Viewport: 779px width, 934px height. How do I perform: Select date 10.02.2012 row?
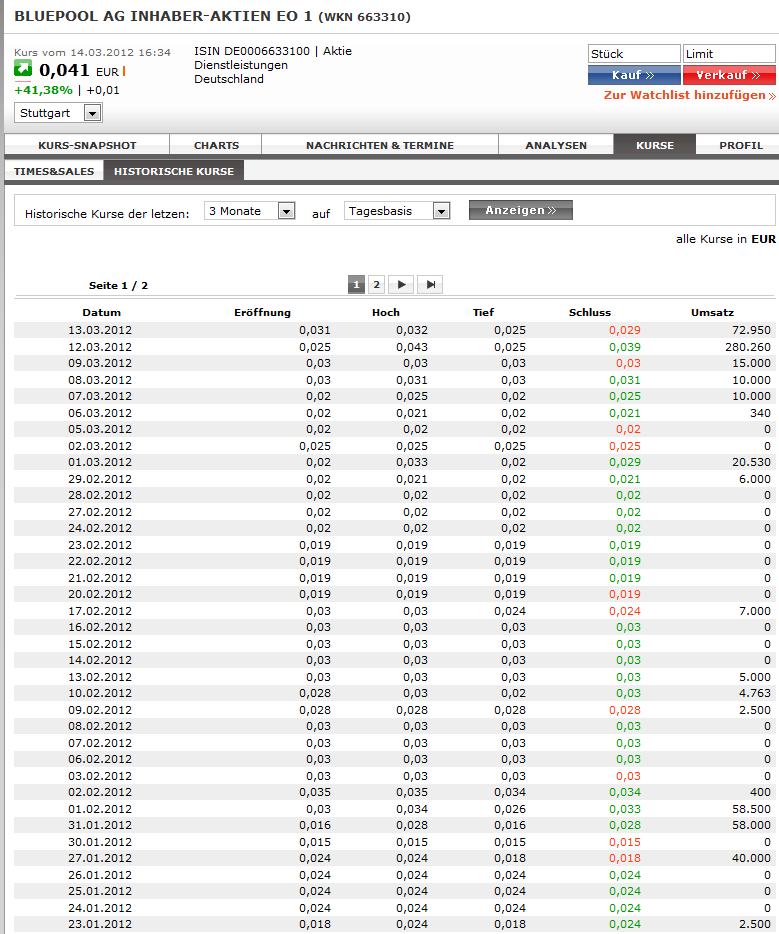coord(394,693)
